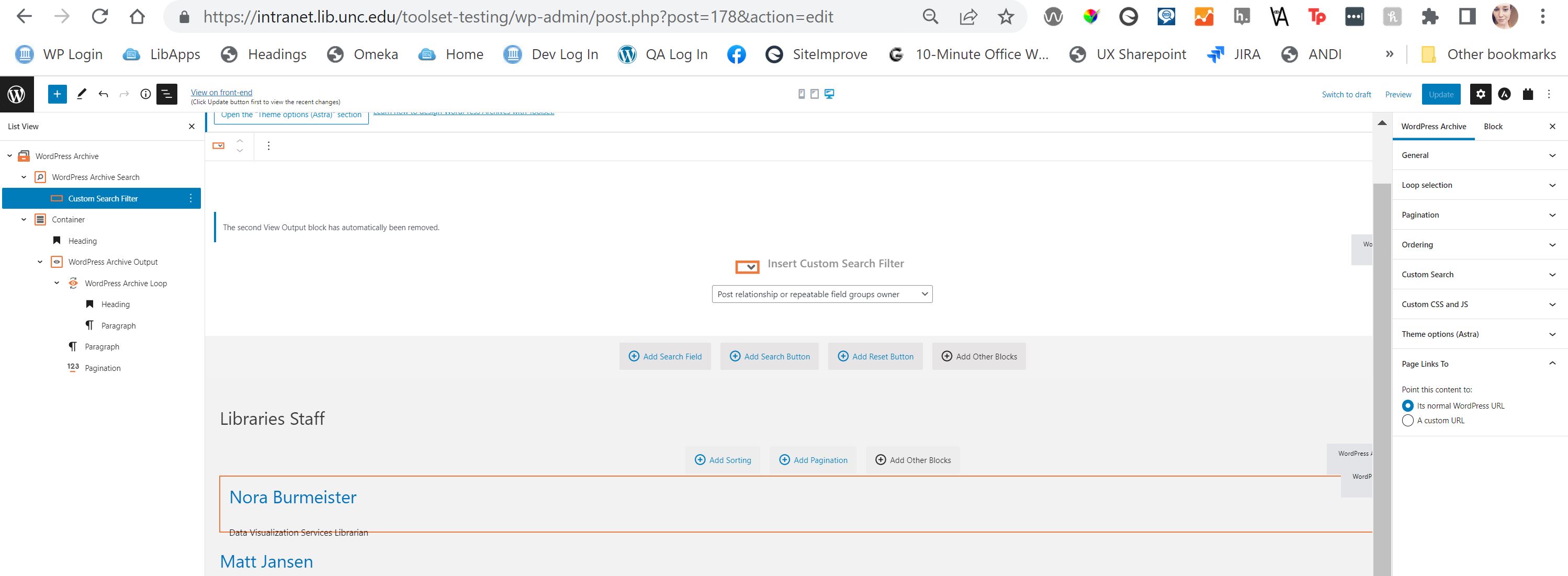The height and width of the screenshot is (576, 1568).
Task: Expand the Ordering settings panel
Action: coord(1480,245)
